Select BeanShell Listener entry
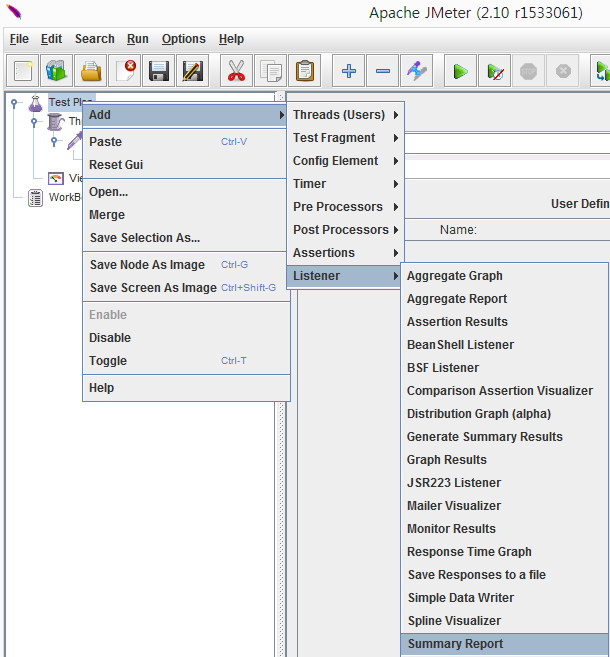 tap(504, 345)
